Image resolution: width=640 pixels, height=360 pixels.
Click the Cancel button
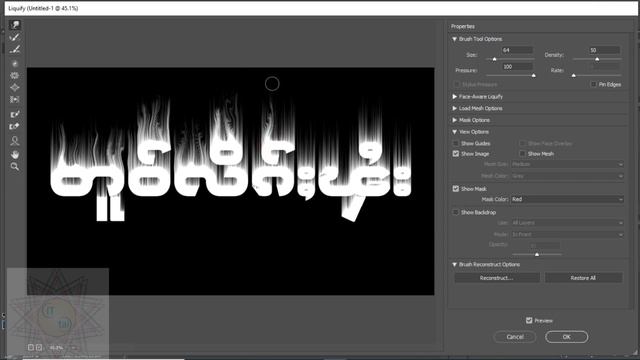coord(515,337)
